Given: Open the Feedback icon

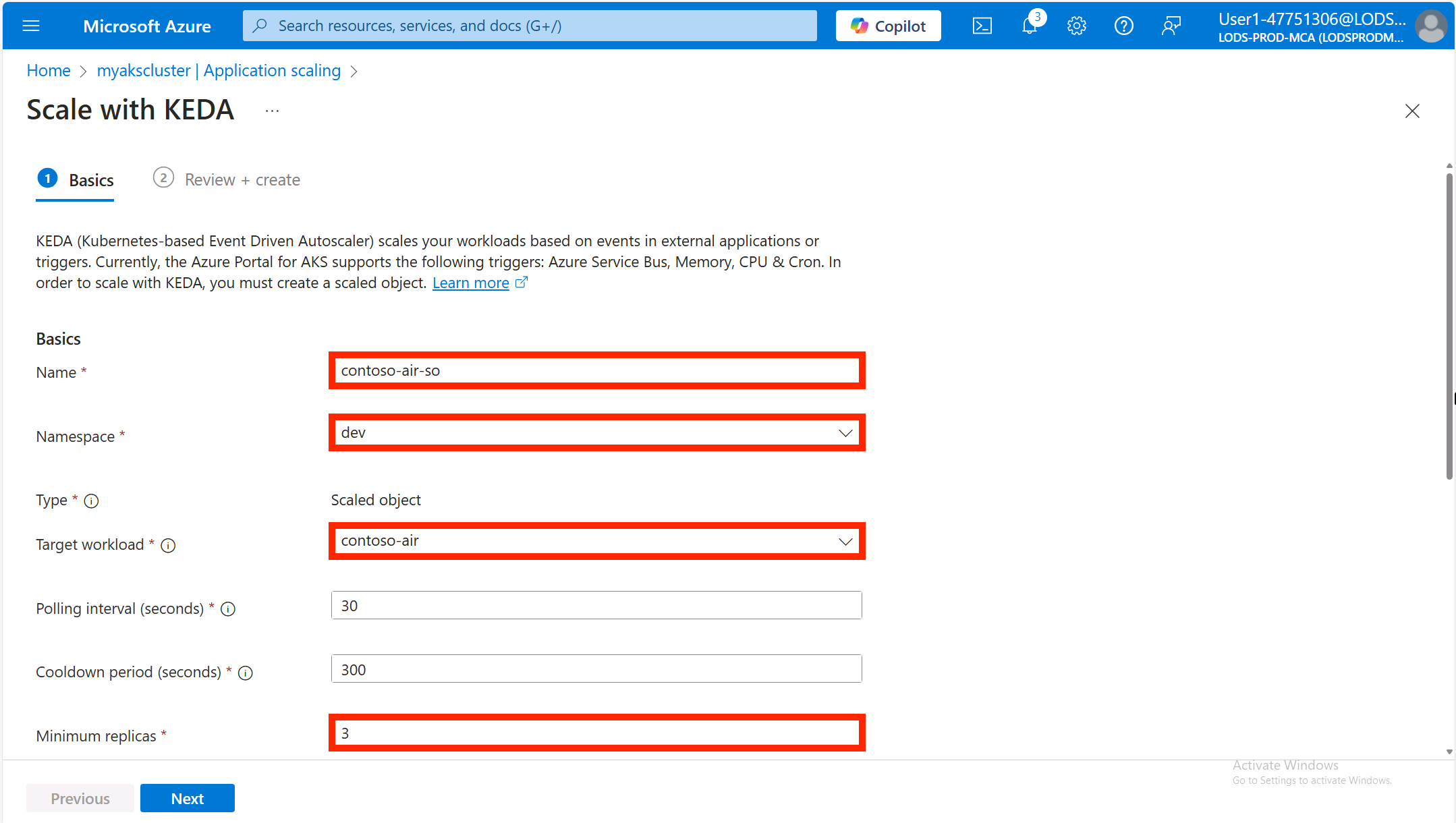Looking at the screenshot, I should pyautogui.click(x=1171, y=26).
